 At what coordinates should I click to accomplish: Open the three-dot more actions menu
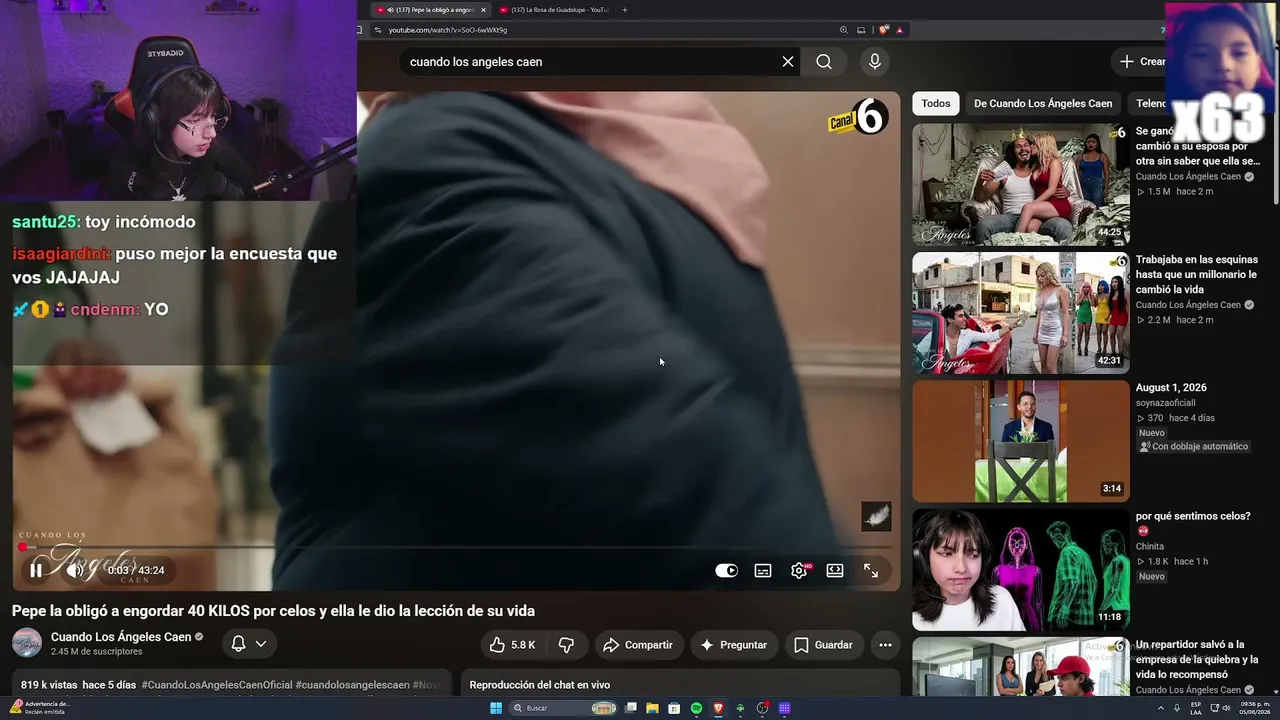[885, 645]
